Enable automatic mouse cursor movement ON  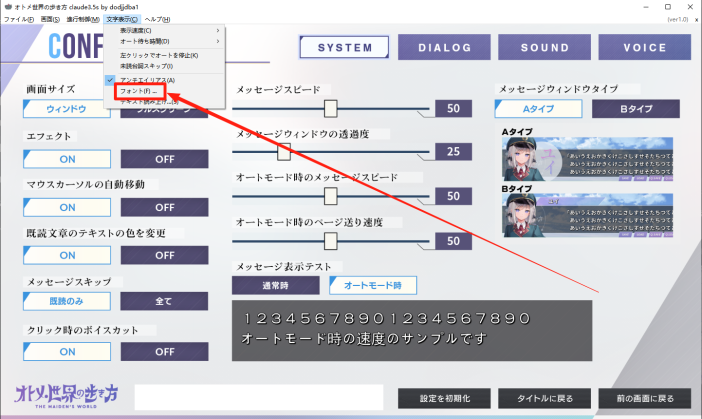[x=68, y=207]
